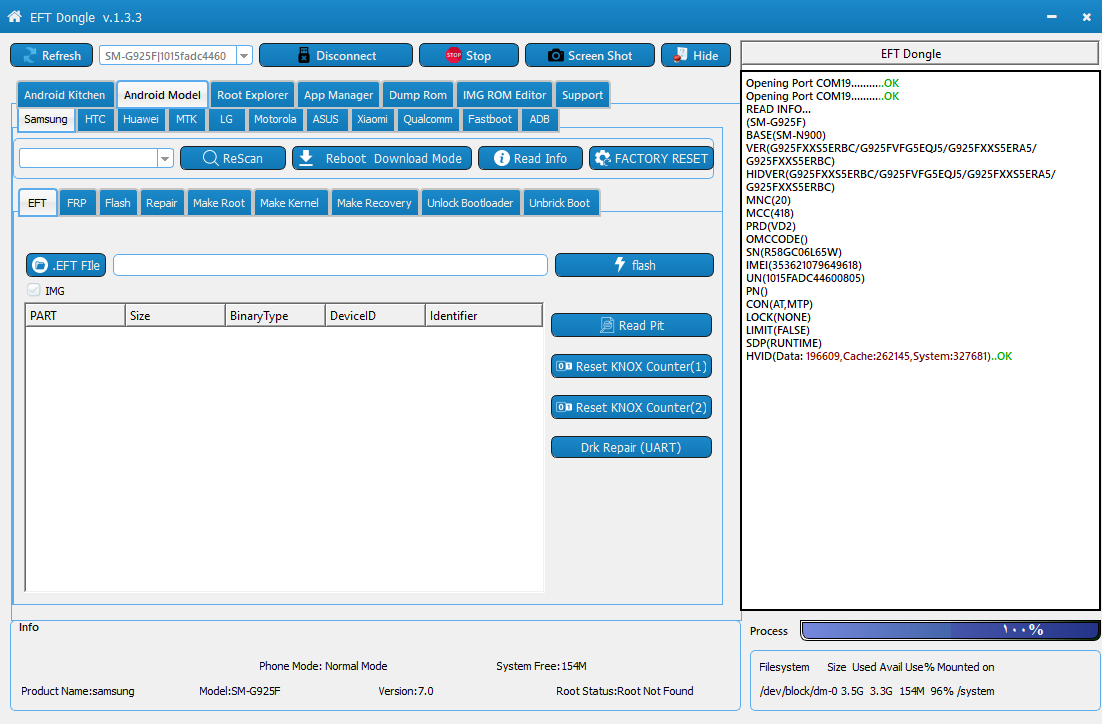This screenshot has width=1102, height=724.
Task: Open the App Manager tab
Action: [339, 95]
